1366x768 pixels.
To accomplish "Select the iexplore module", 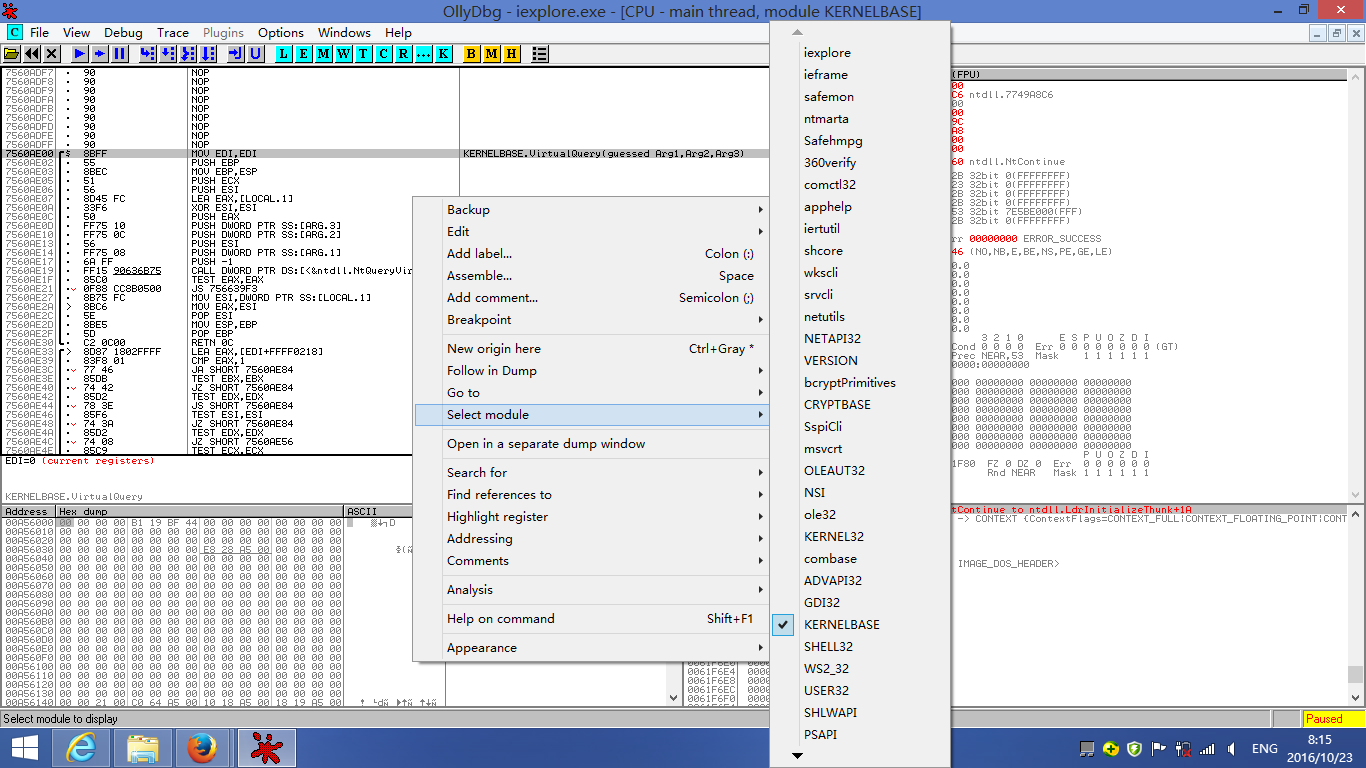I will click(860, 53).
